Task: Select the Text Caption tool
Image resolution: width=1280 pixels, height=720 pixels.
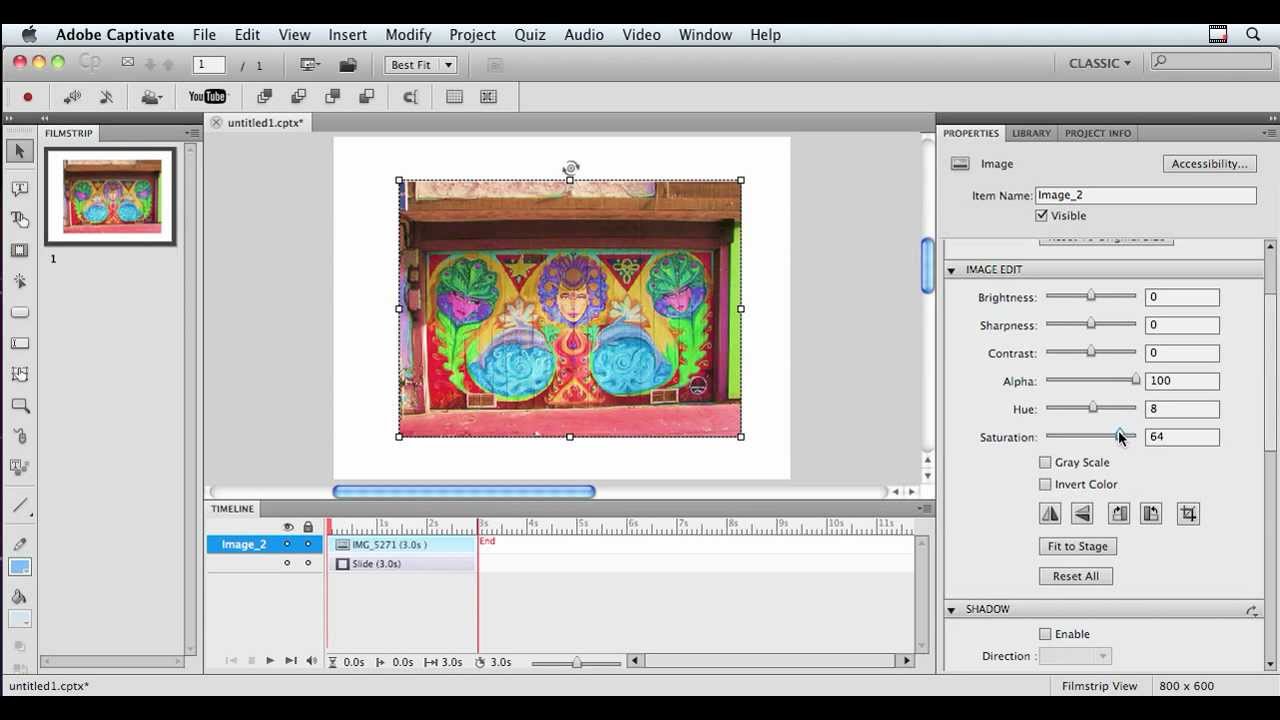Action: tap(19, 188)
